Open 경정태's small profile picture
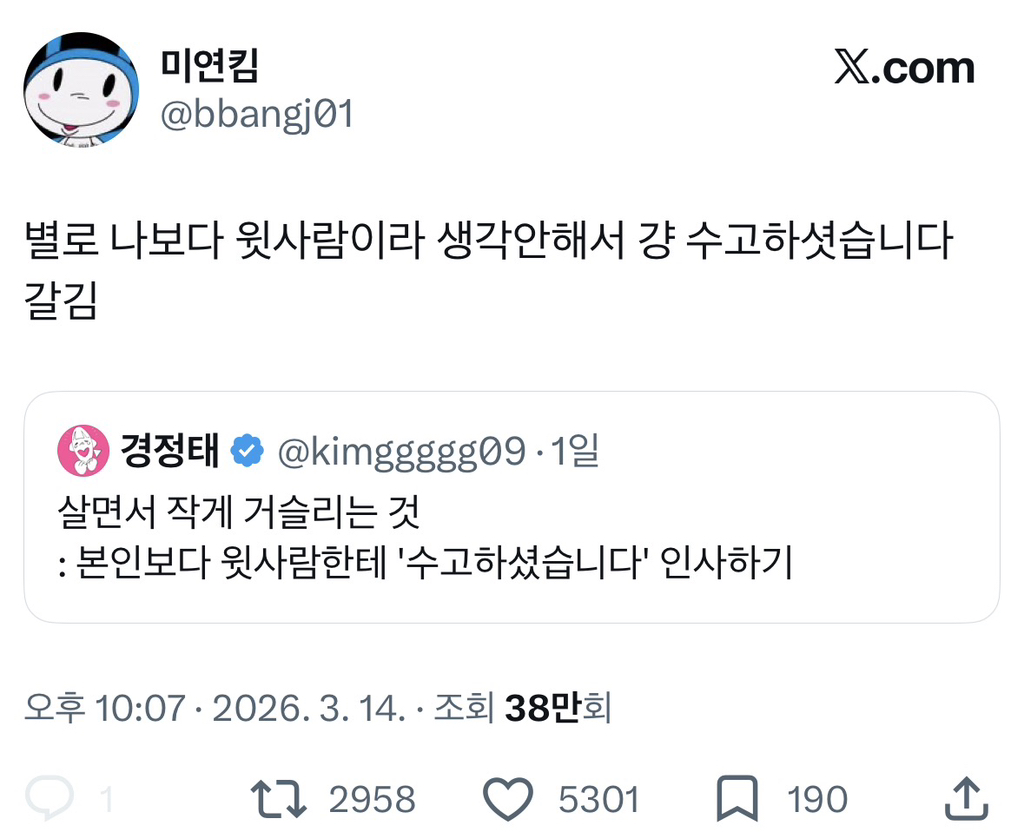1024x832 pixels. pyautogui.click(x=84, y=450)
